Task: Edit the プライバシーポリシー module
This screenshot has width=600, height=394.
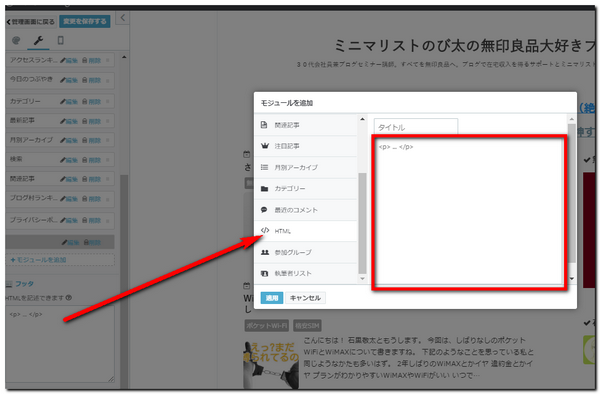Action: pos(69,220)
